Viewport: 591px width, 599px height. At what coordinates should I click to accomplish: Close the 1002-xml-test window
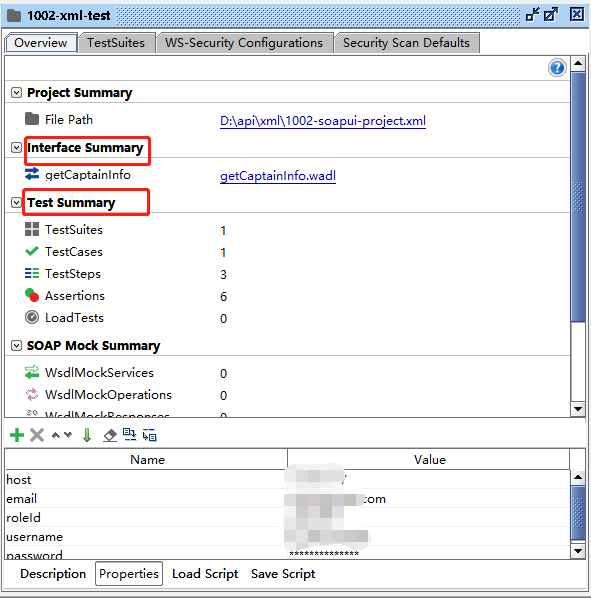577,15
